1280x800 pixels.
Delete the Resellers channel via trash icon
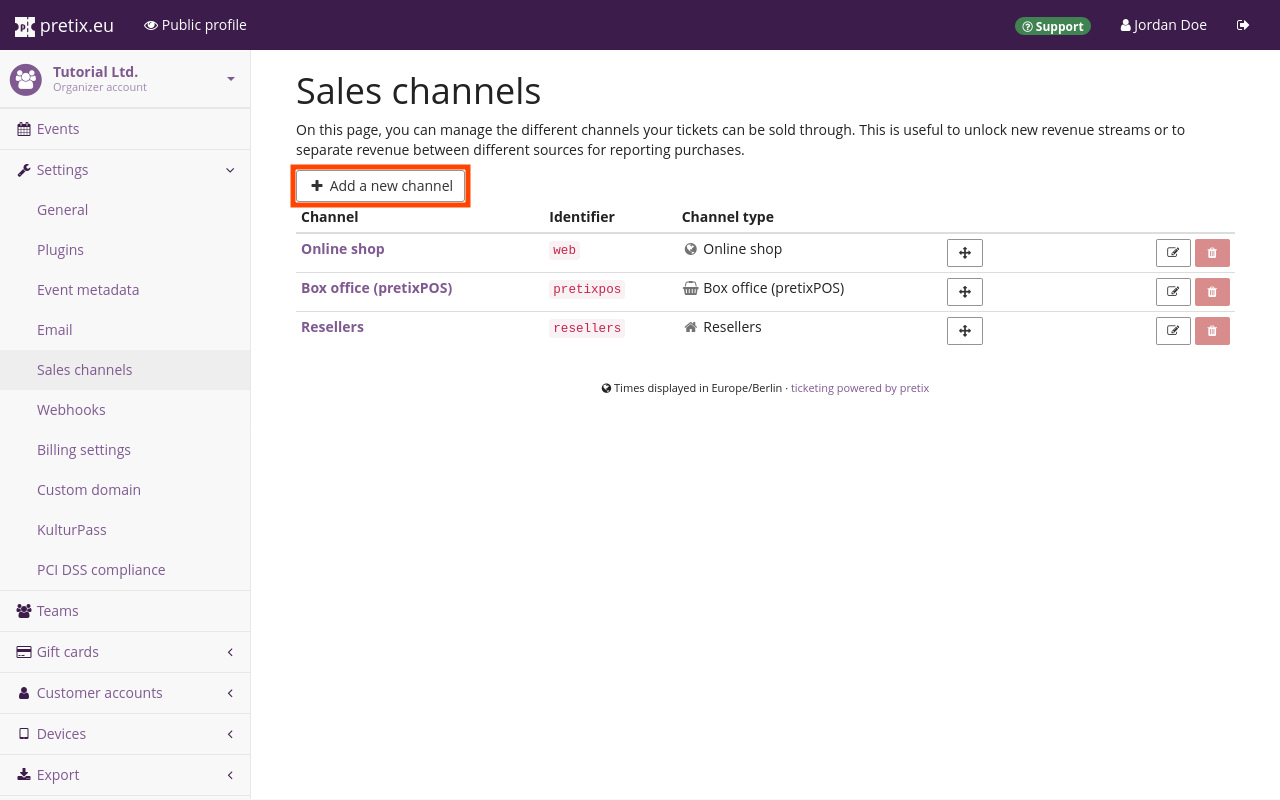1212,330
